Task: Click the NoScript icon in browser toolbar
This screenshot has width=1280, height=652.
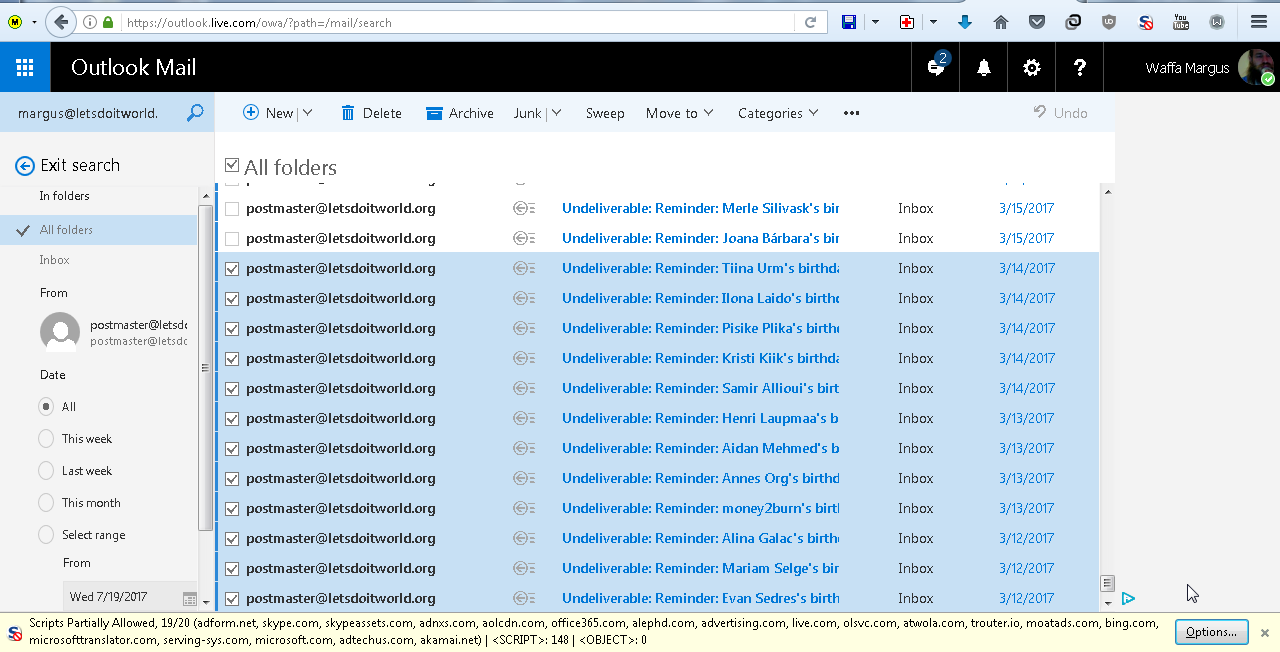Action: click(x=1145, y=22)
